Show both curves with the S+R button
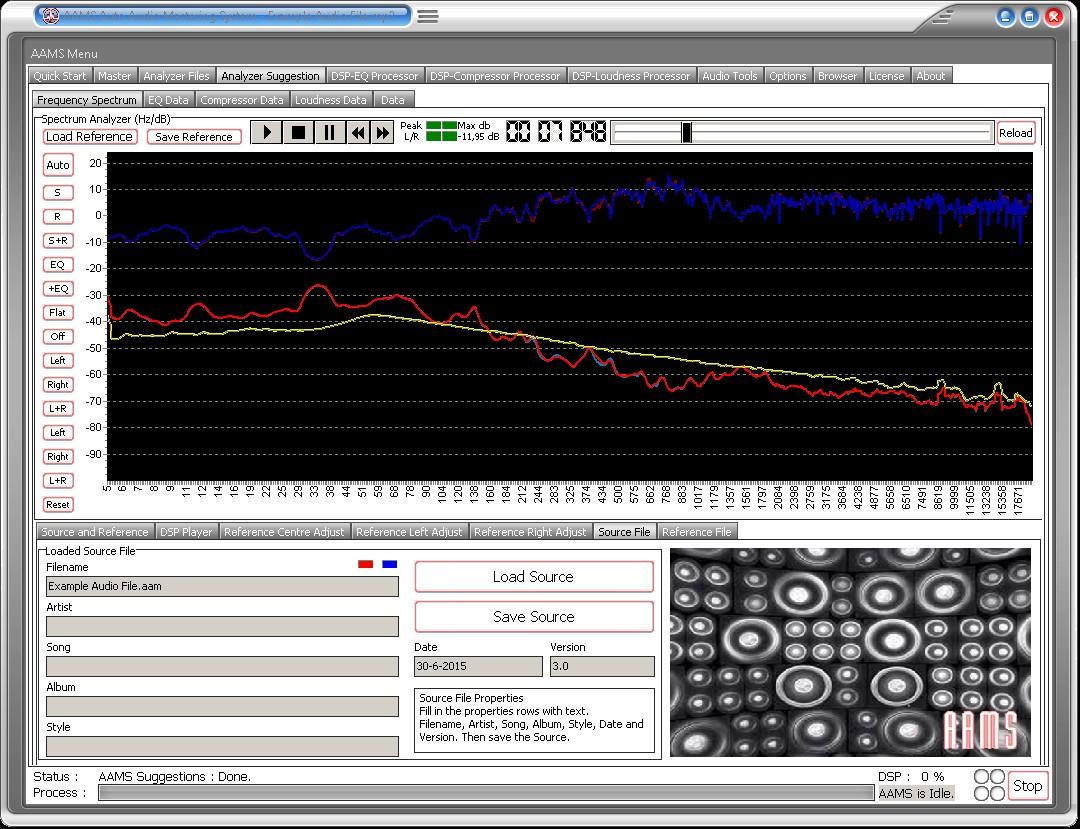This screenshot has width=1080, height=829. point(58,240)
